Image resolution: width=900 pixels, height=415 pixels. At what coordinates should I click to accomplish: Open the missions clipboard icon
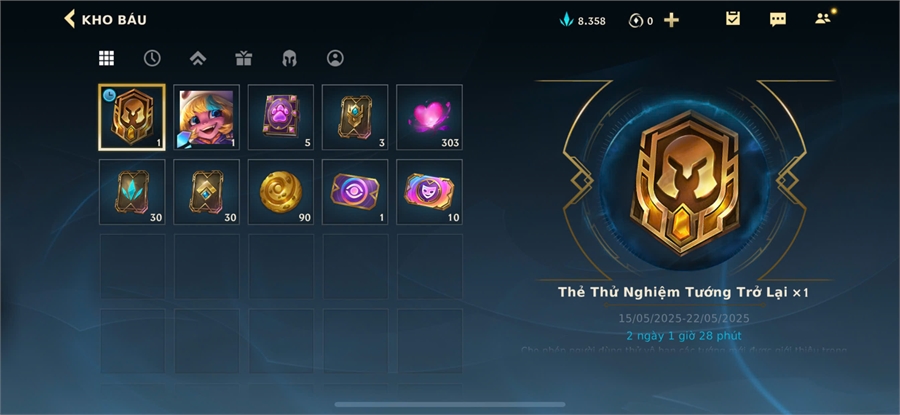tap(732, 19)
